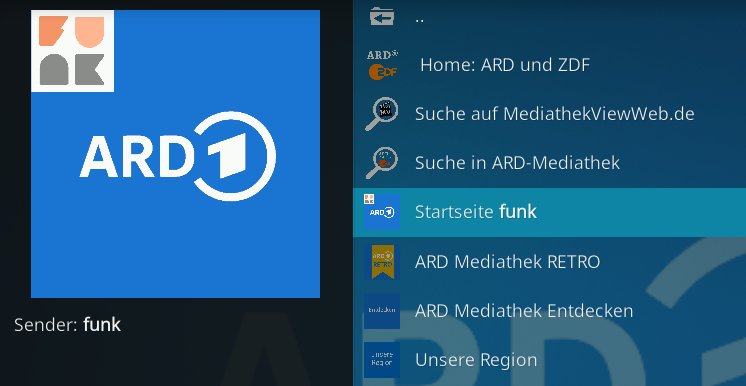This screenshot has height=386, width=746.
Task: Click the funk ARD icon in list
Action: click(x=382, y=212)
